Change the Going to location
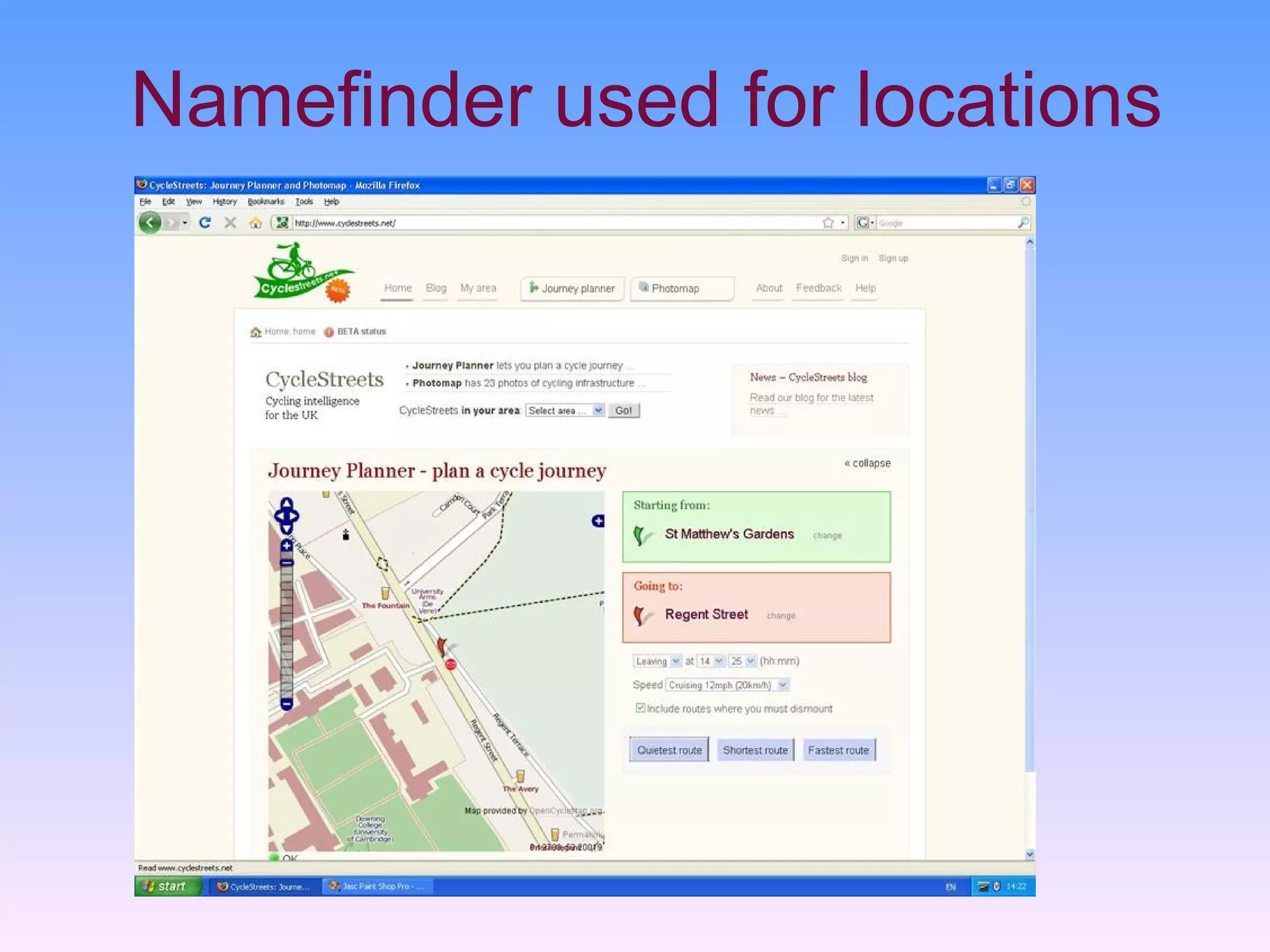The width and height of the screenshot is (1270, 952). pyautogui.click(x=781, y=615)
